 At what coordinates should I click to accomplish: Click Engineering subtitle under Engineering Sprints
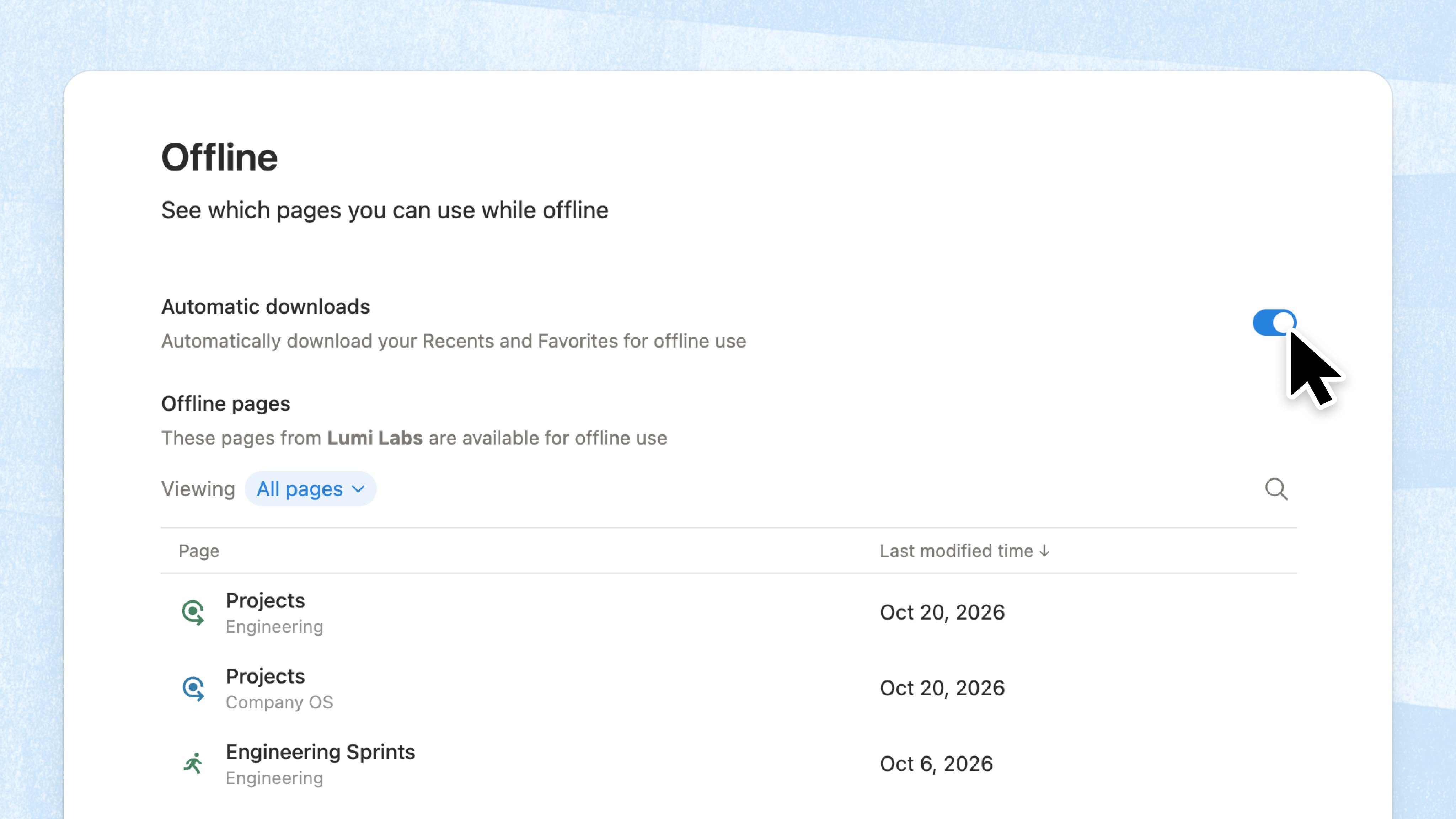(x=274, y=778)
